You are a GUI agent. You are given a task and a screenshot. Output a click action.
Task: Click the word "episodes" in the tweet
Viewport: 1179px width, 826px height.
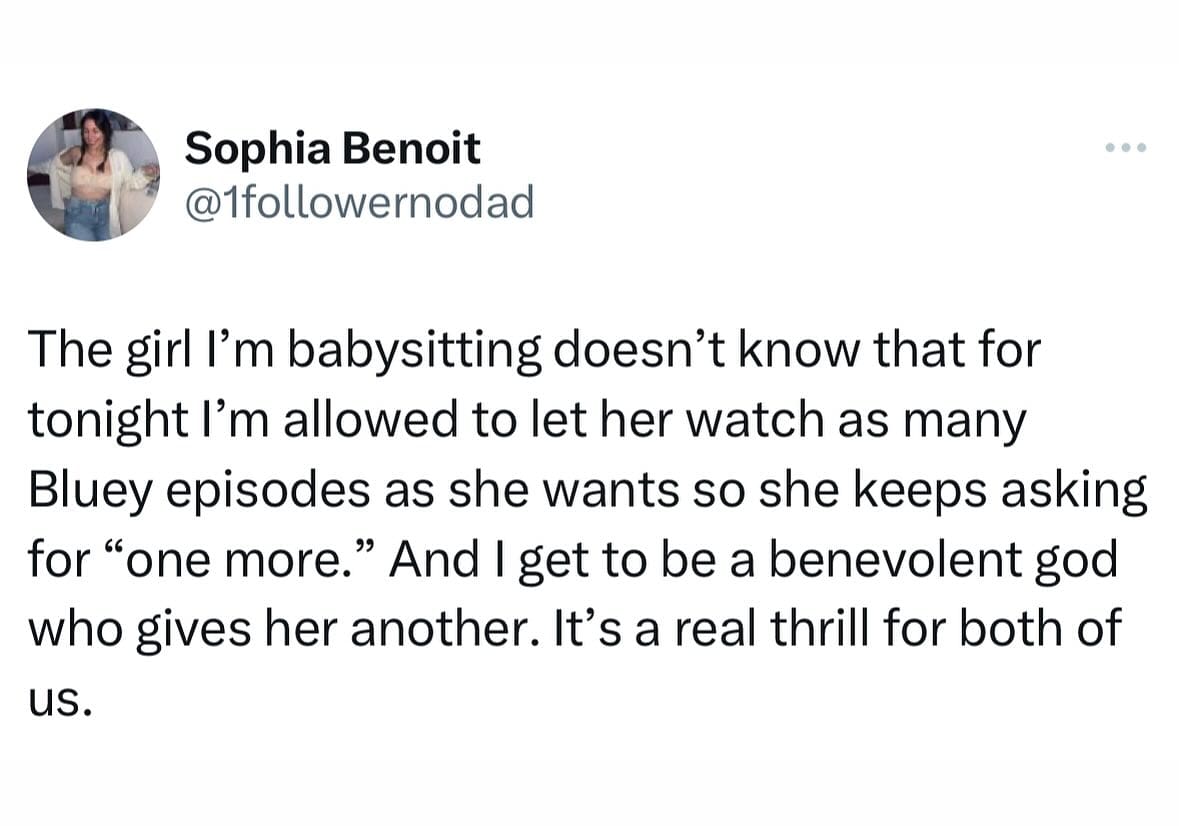click(x=254, y=491)
